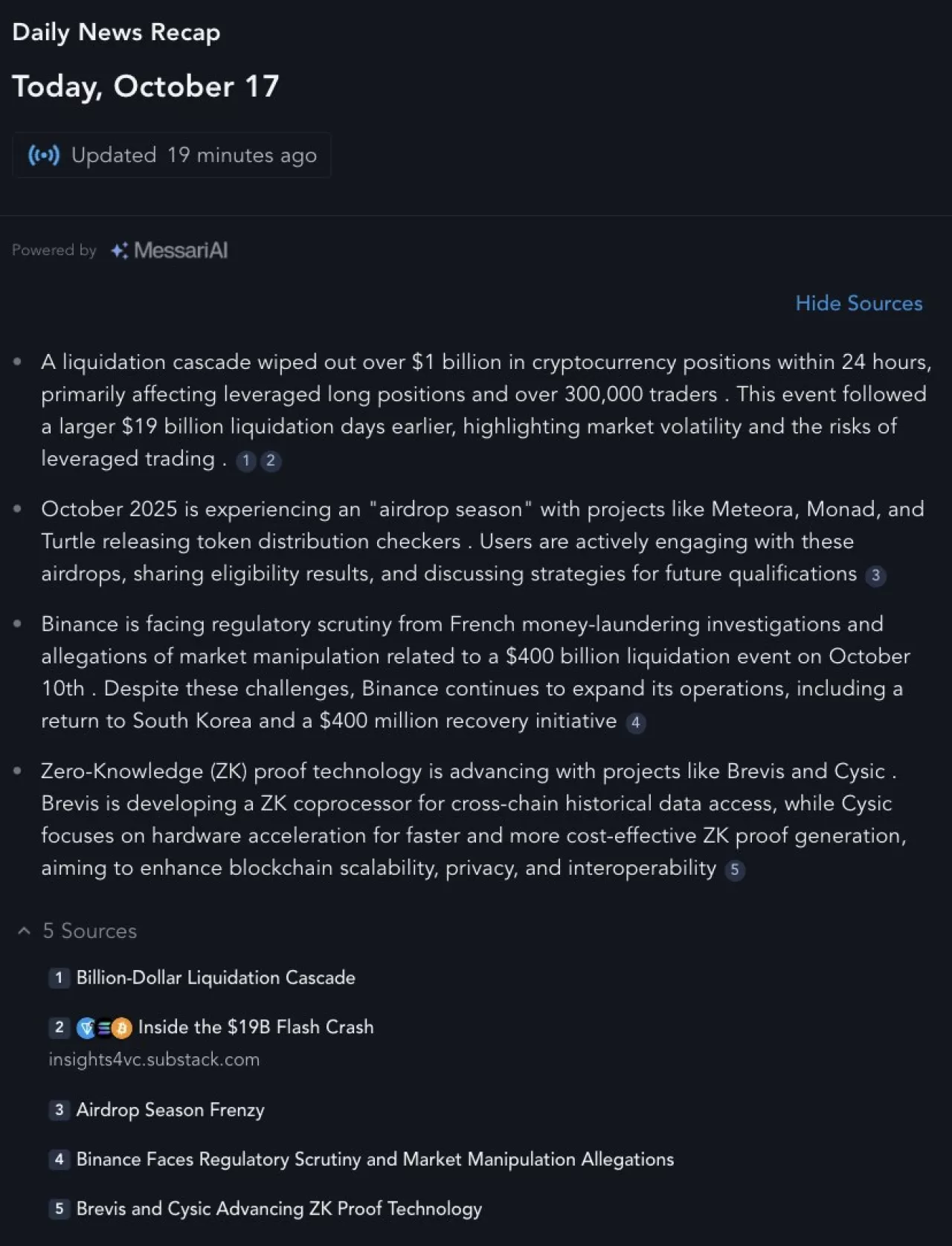
Task: Click the MessariAI brand name
Action: (181, 251)
